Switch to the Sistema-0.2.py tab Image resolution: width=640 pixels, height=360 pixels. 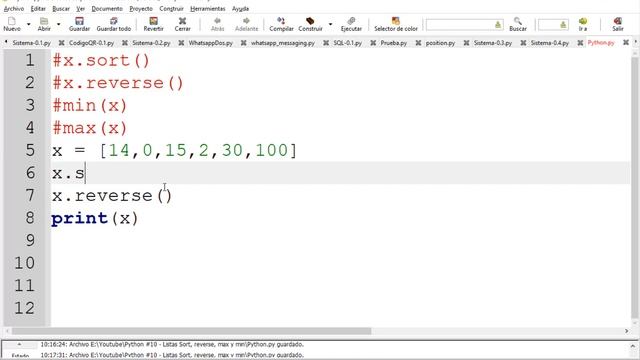pos(151,43)
